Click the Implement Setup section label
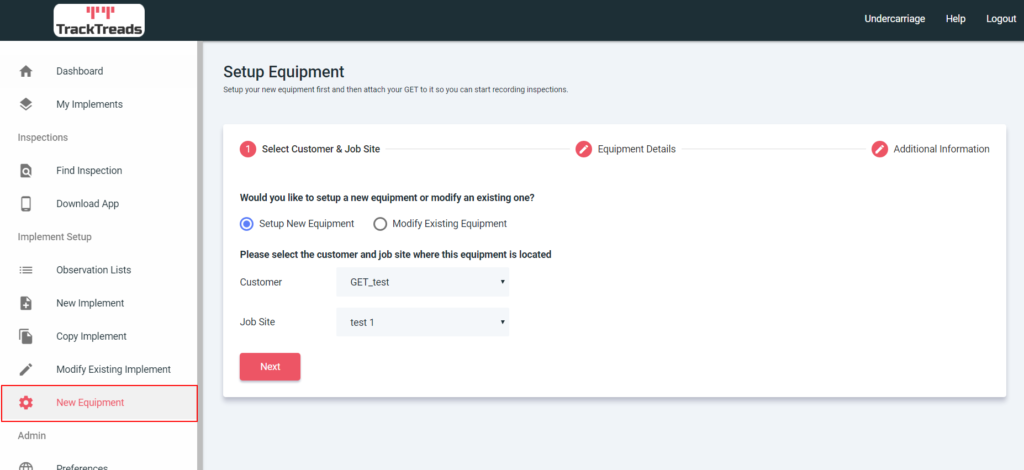 (54, 237)
